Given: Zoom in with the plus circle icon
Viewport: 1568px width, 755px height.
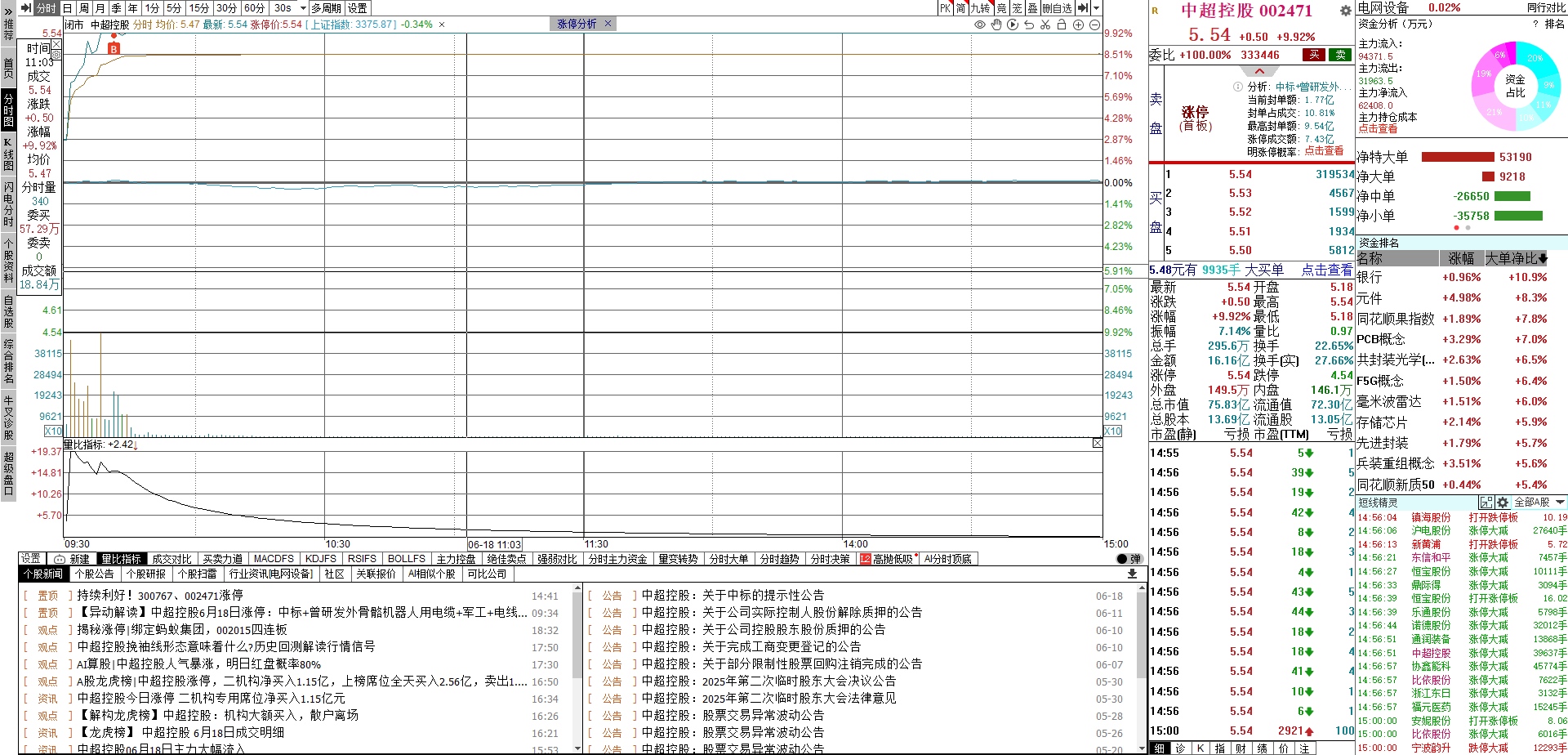Looking at the screenshot, I should pos(1078,25).
